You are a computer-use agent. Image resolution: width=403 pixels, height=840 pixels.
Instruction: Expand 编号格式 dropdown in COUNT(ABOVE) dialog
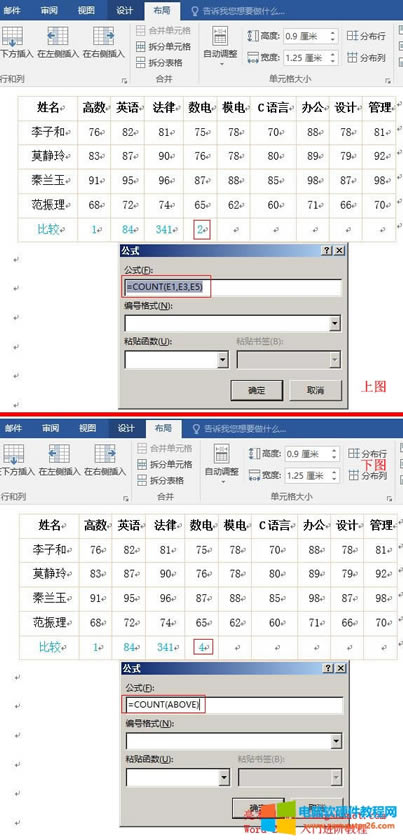[337, 741]
